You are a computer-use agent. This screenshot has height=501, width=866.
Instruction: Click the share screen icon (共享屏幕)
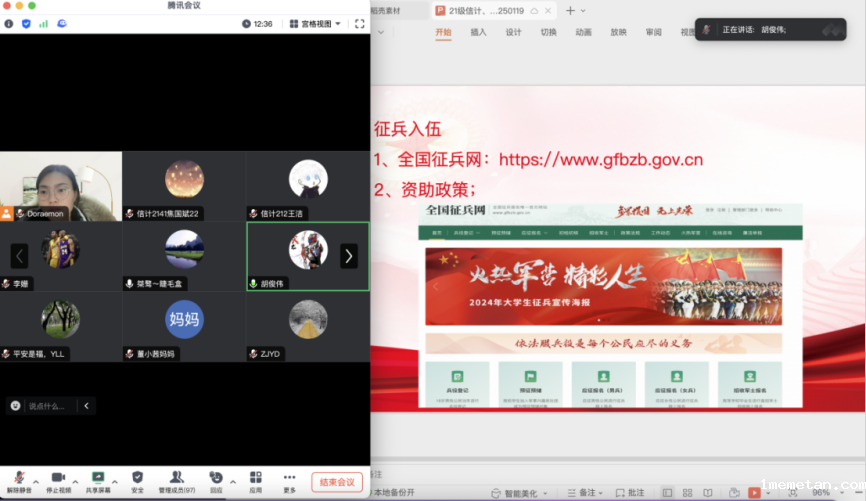click(98, 478)
